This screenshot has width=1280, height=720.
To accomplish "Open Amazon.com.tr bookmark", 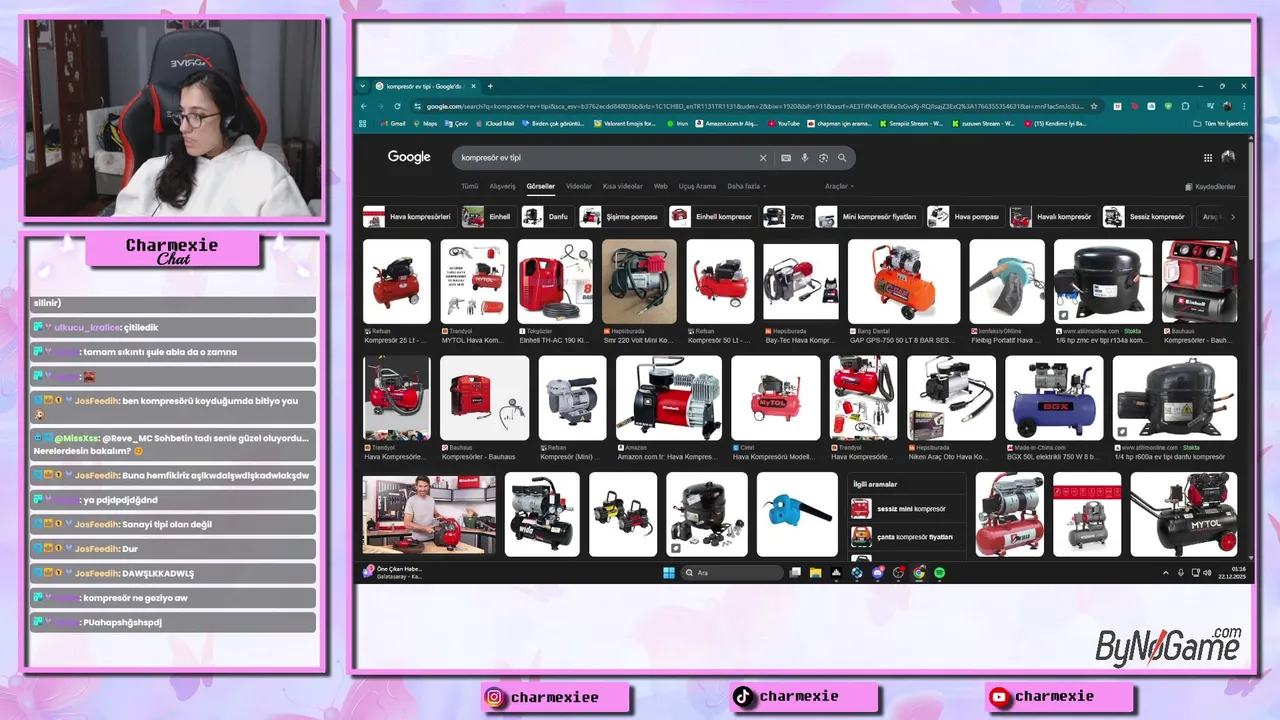I will click(727, 124).
